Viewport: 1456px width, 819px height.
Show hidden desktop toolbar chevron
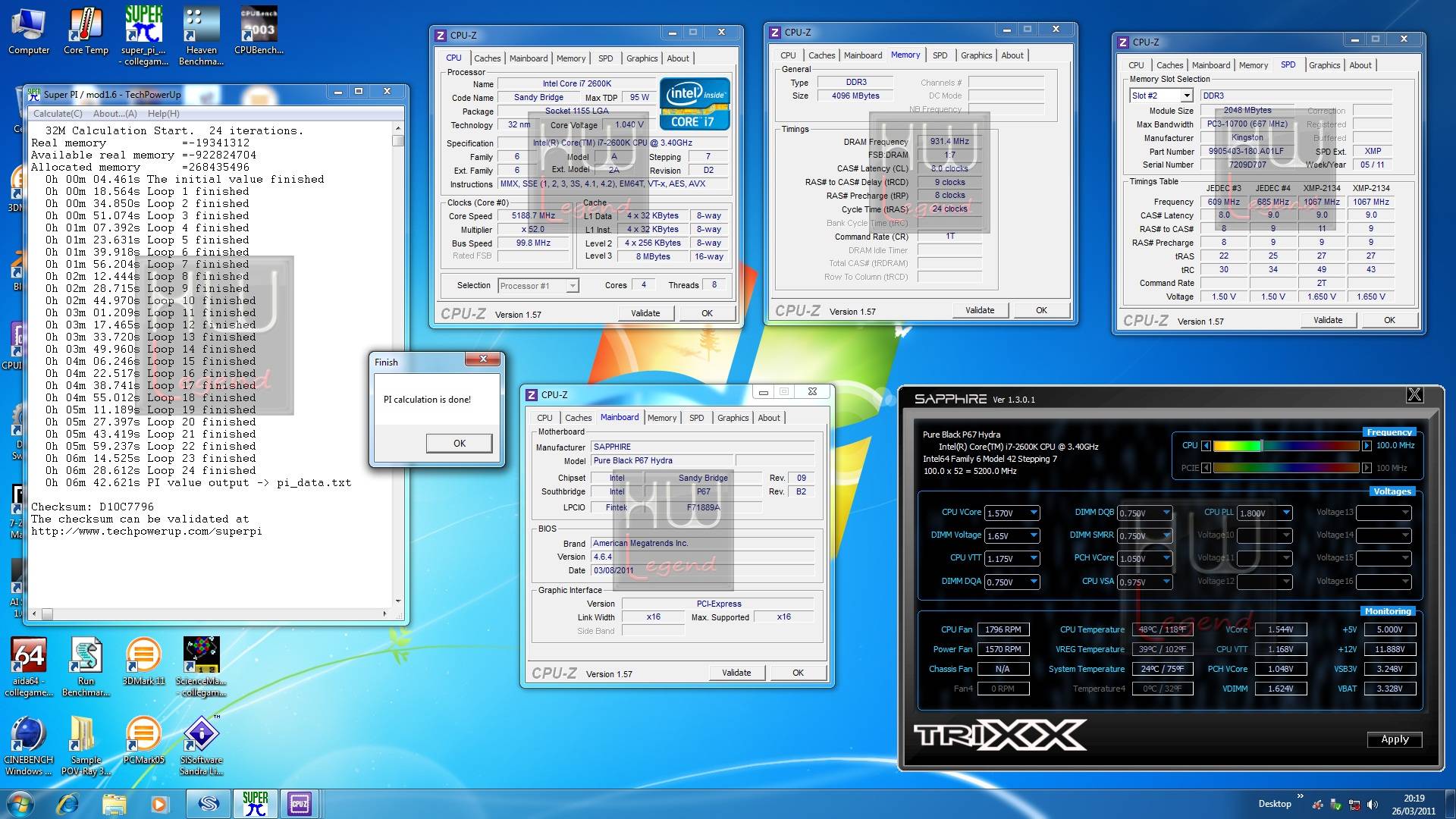(x=1301, y=796)
